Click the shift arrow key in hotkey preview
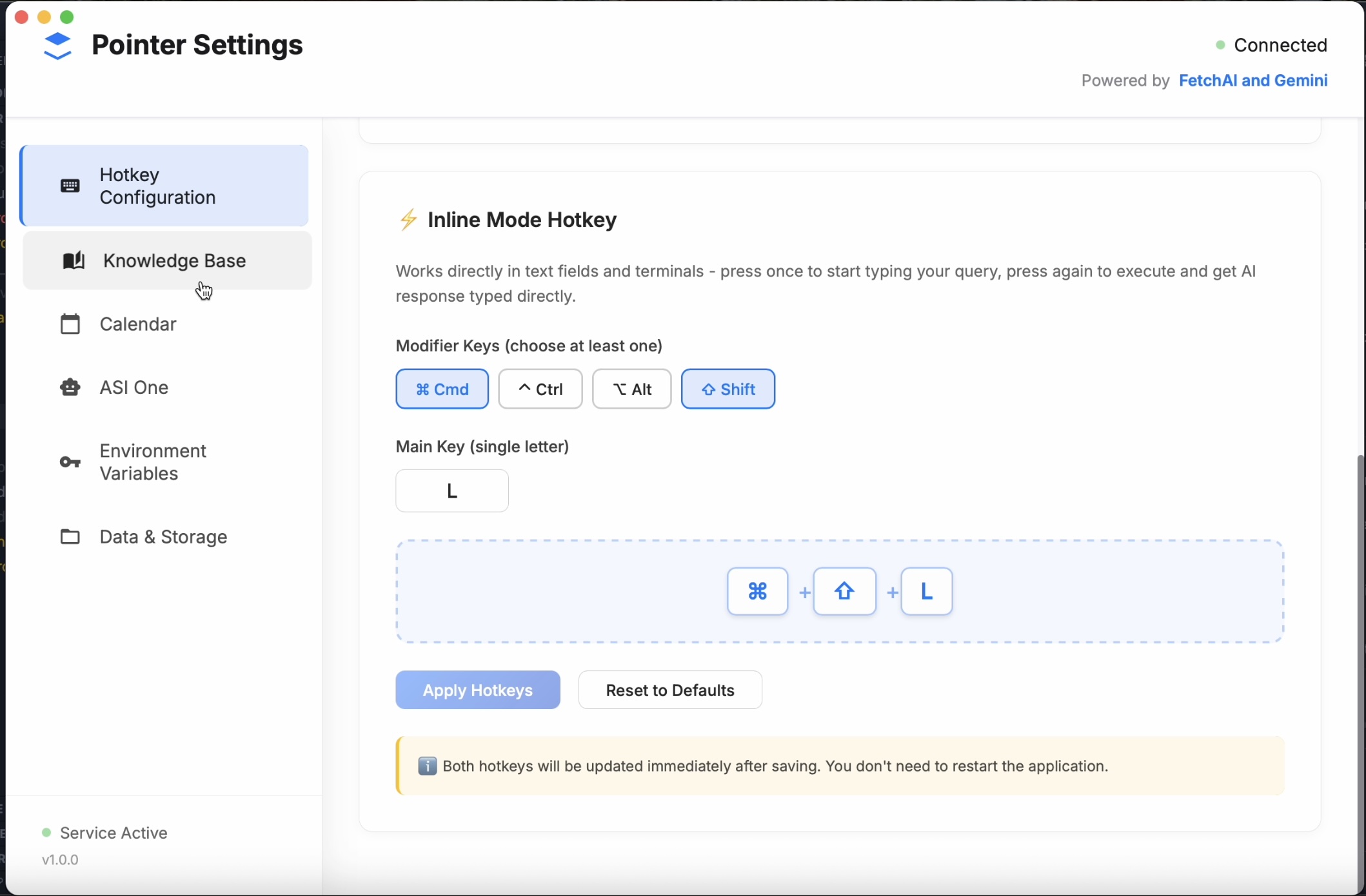 [844, 591]
